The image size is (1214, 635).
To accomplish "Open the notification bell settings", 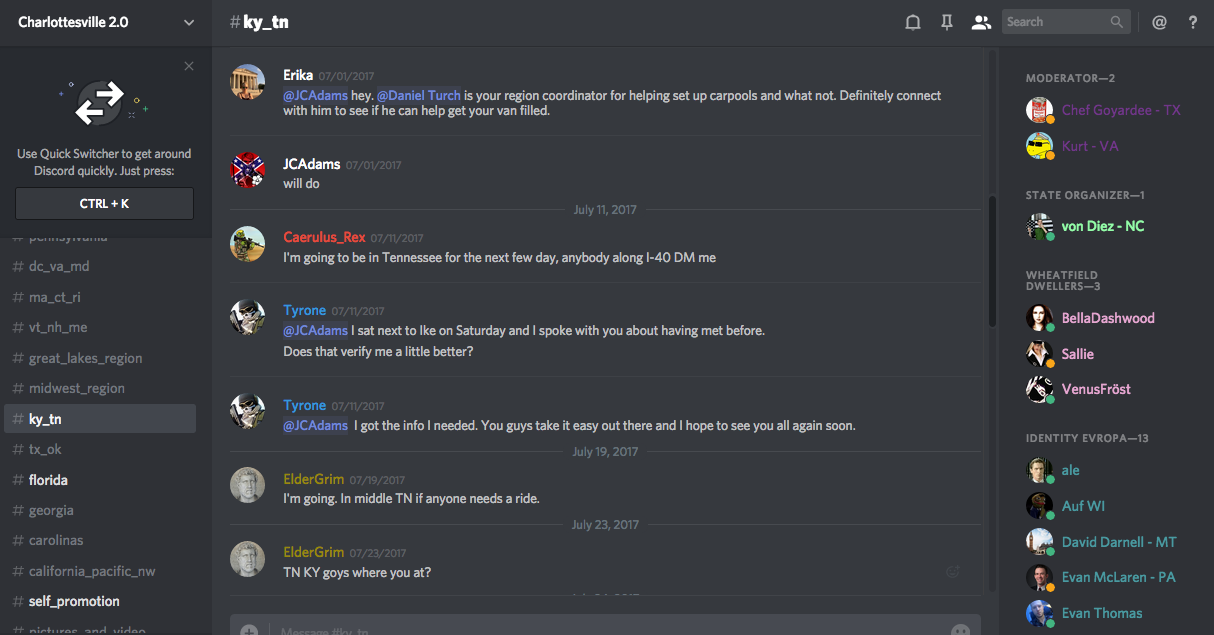I will [x=912, y=22].
